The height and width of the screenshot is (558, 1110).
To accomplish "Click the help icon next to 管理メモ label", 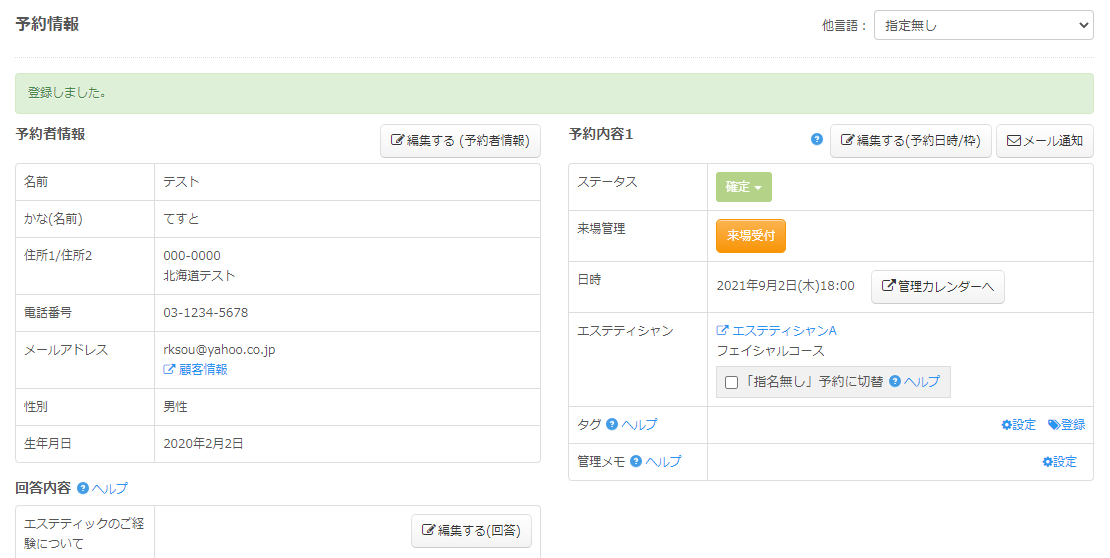I will 636,462.
